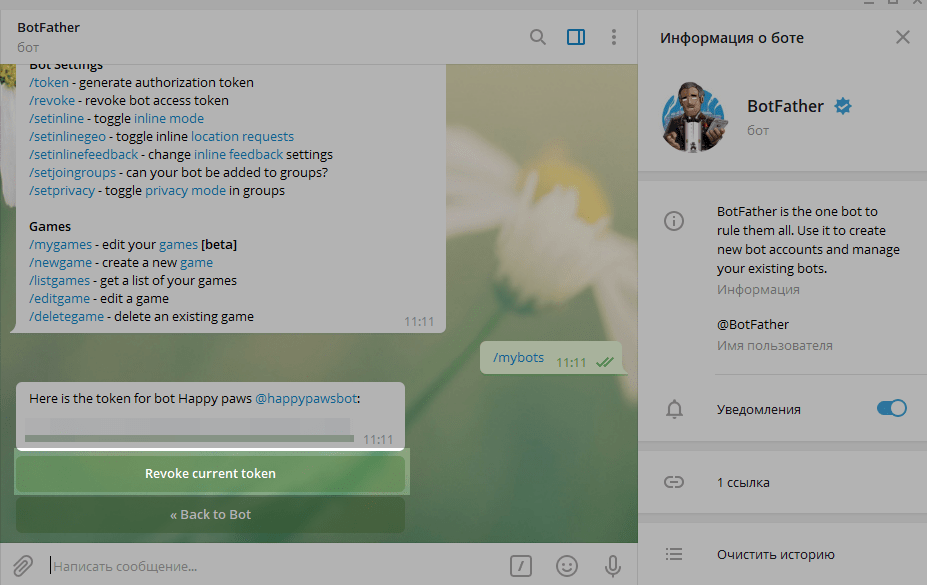The width and height of the screenshot is (927, 585).
Task: Toggle the side info panel icon
Action: 576,38
